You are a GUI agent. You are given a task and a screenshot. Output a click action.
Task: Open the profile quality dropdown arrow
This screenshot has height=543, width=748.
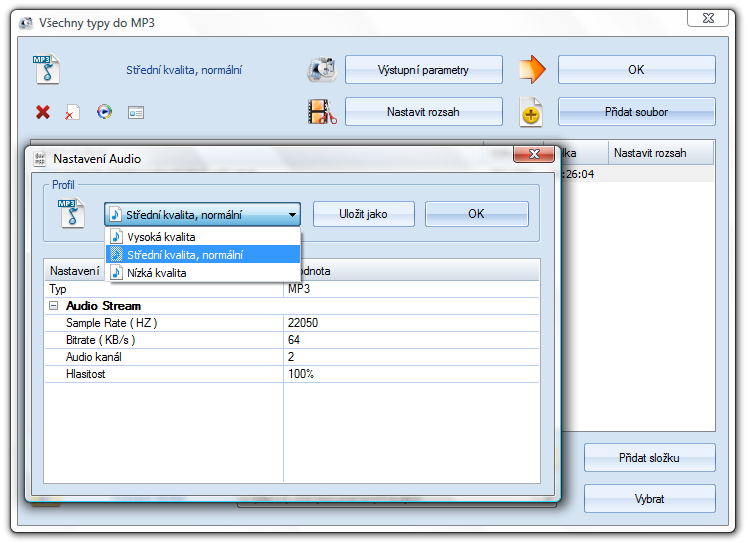[x=292, y=215]
